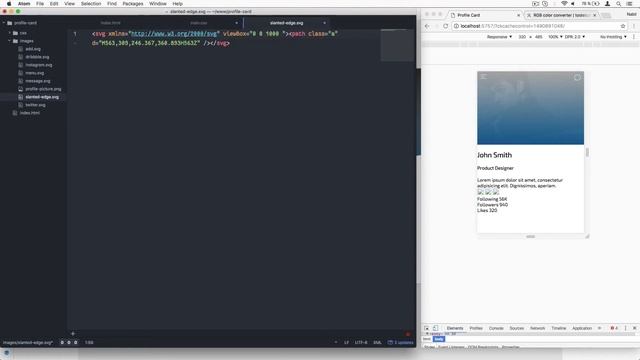The width and height of the screenshot is (640, 360).
Task: Open the No throttling dropdown
Action: pos(613,37)
